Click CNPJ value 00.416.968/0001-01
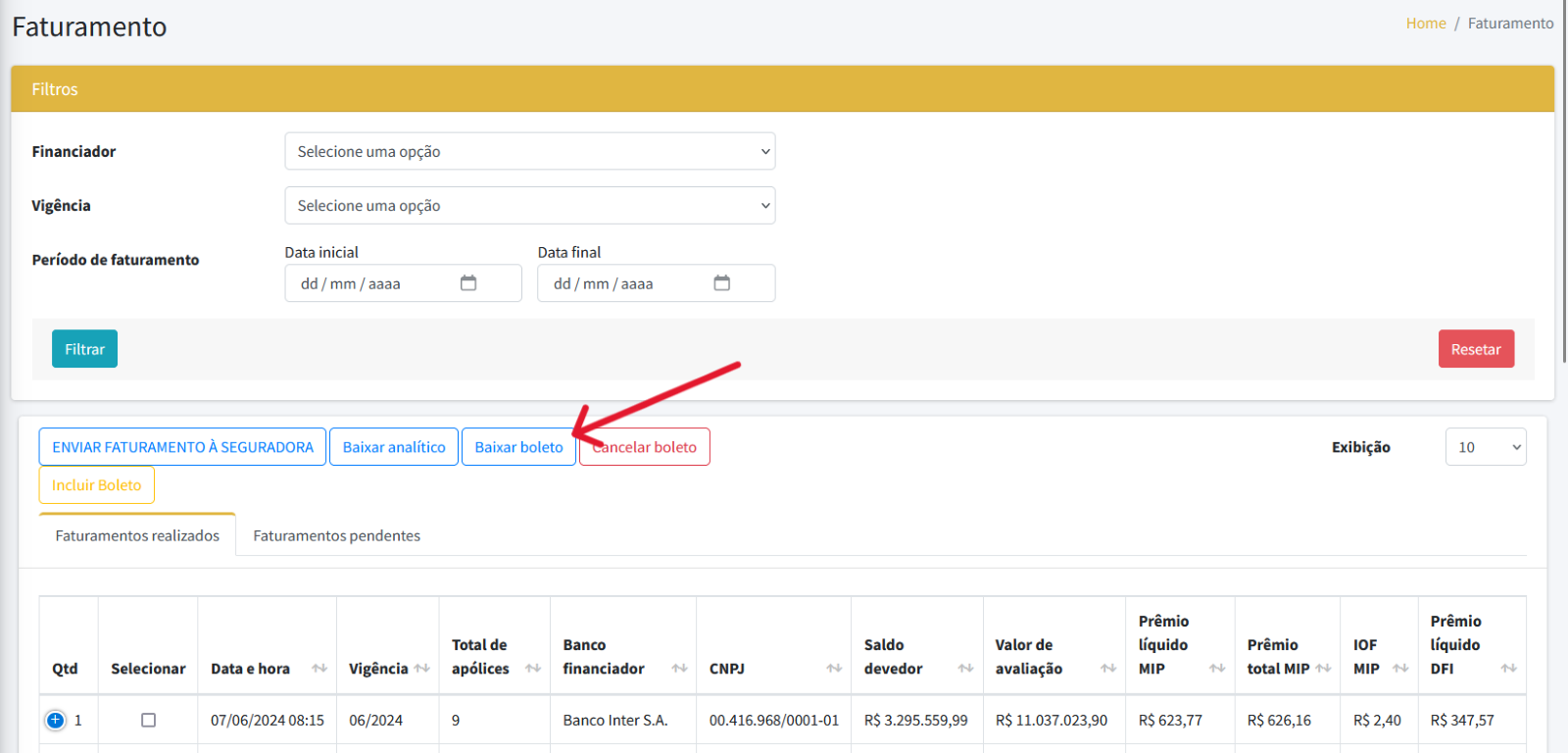Screen dimensions: 1568x753 pos(774,720)
